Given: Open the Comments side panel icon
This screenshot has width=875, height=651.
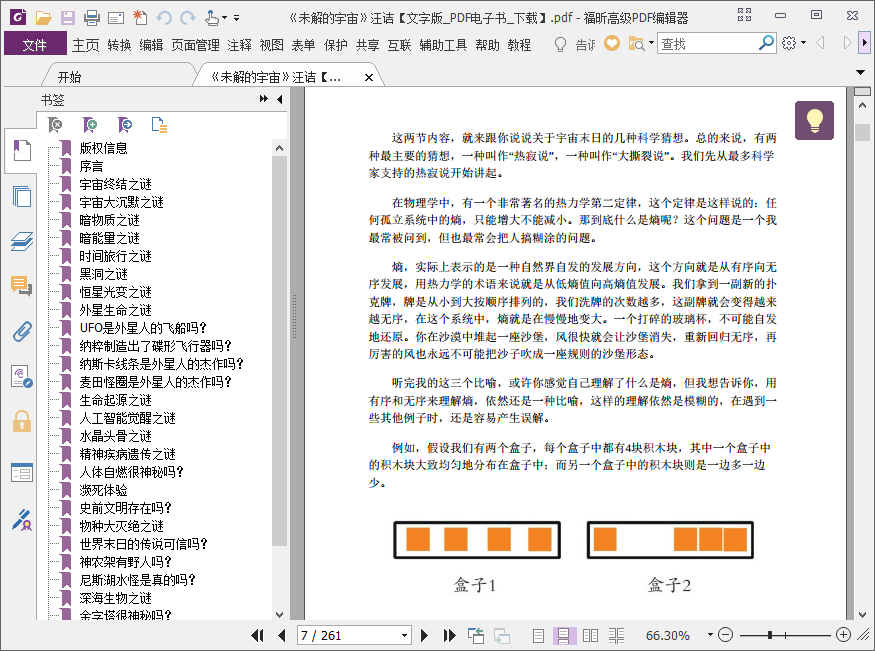Looking at the screenshot, I should [22, 286].
